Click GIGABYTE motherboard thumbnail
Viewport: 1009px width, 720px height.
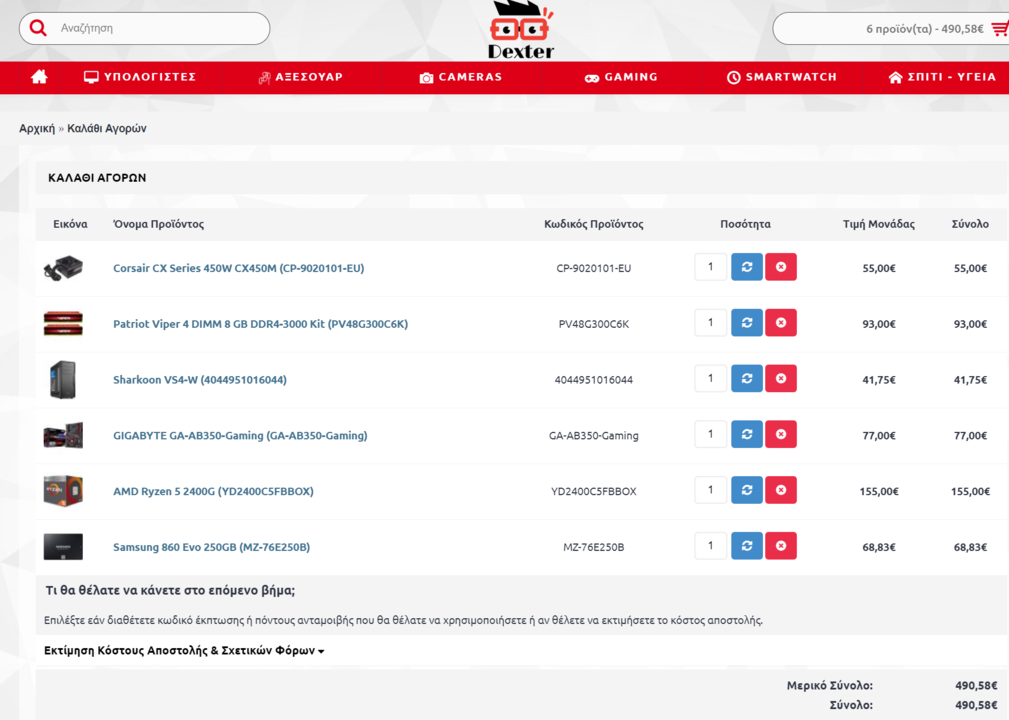(x=63, y=436)
